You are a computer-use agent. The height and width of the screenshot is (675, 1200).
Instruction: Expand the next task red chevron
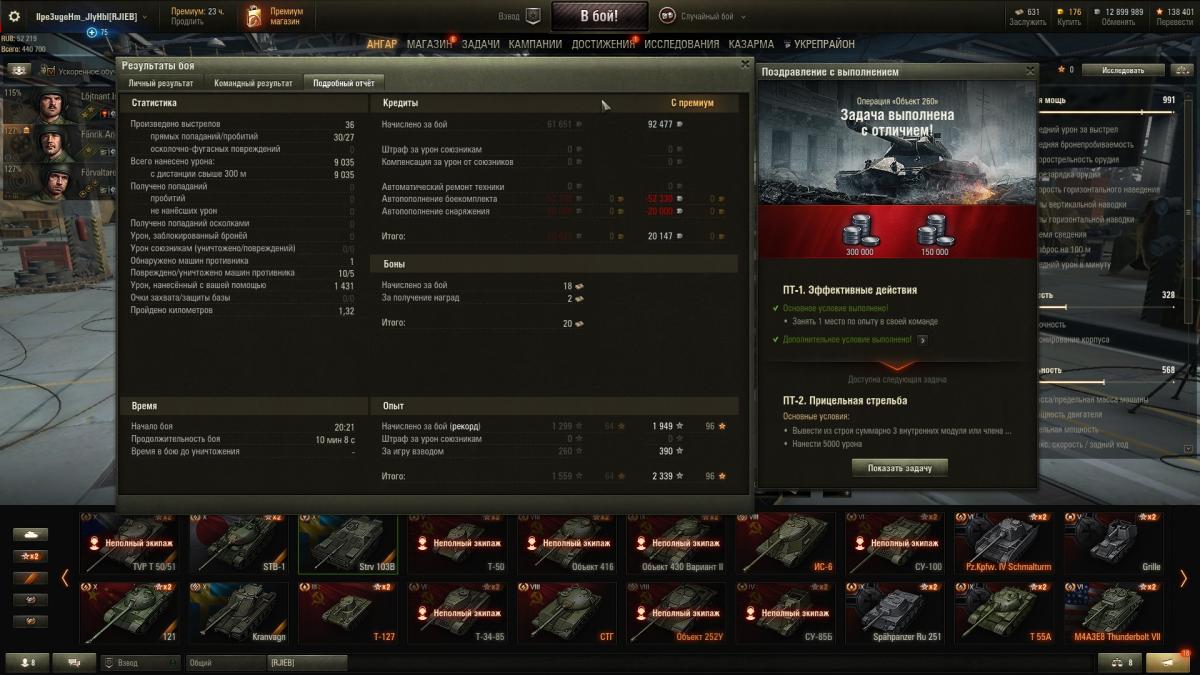[896, 366]
